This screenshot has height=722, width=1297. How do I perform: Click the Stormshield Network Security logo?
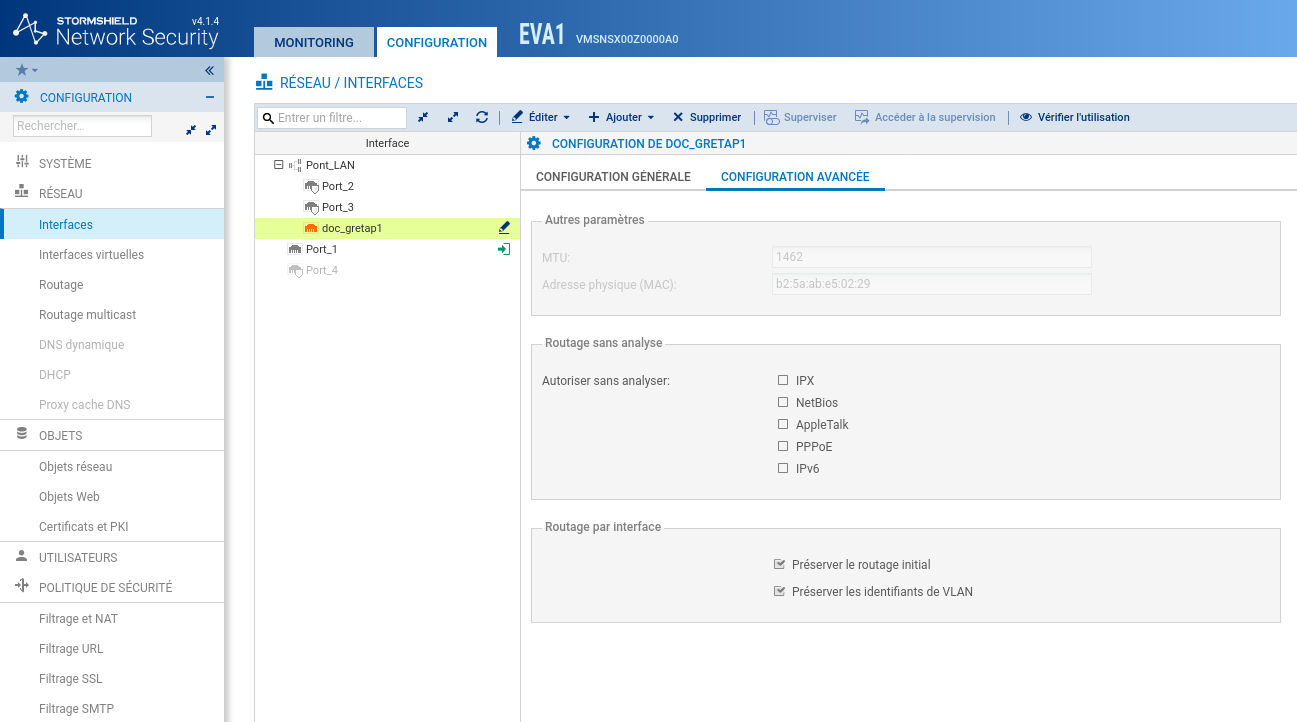[x=116, y=31]
